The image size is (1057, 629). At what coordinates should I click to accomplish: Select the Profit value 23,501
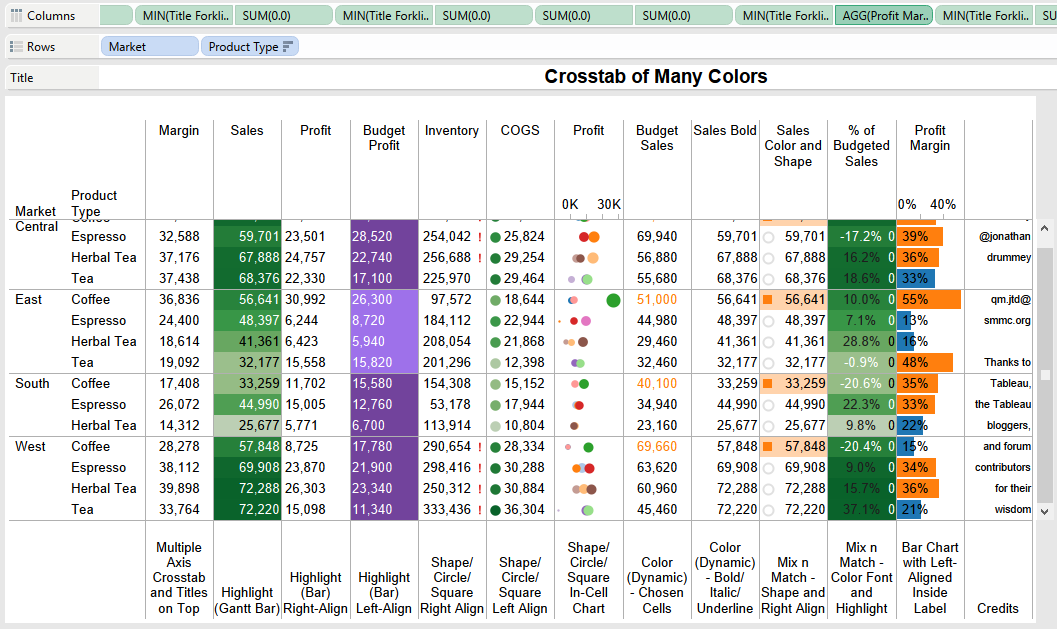pyautogui.click(x=305, y=237)
